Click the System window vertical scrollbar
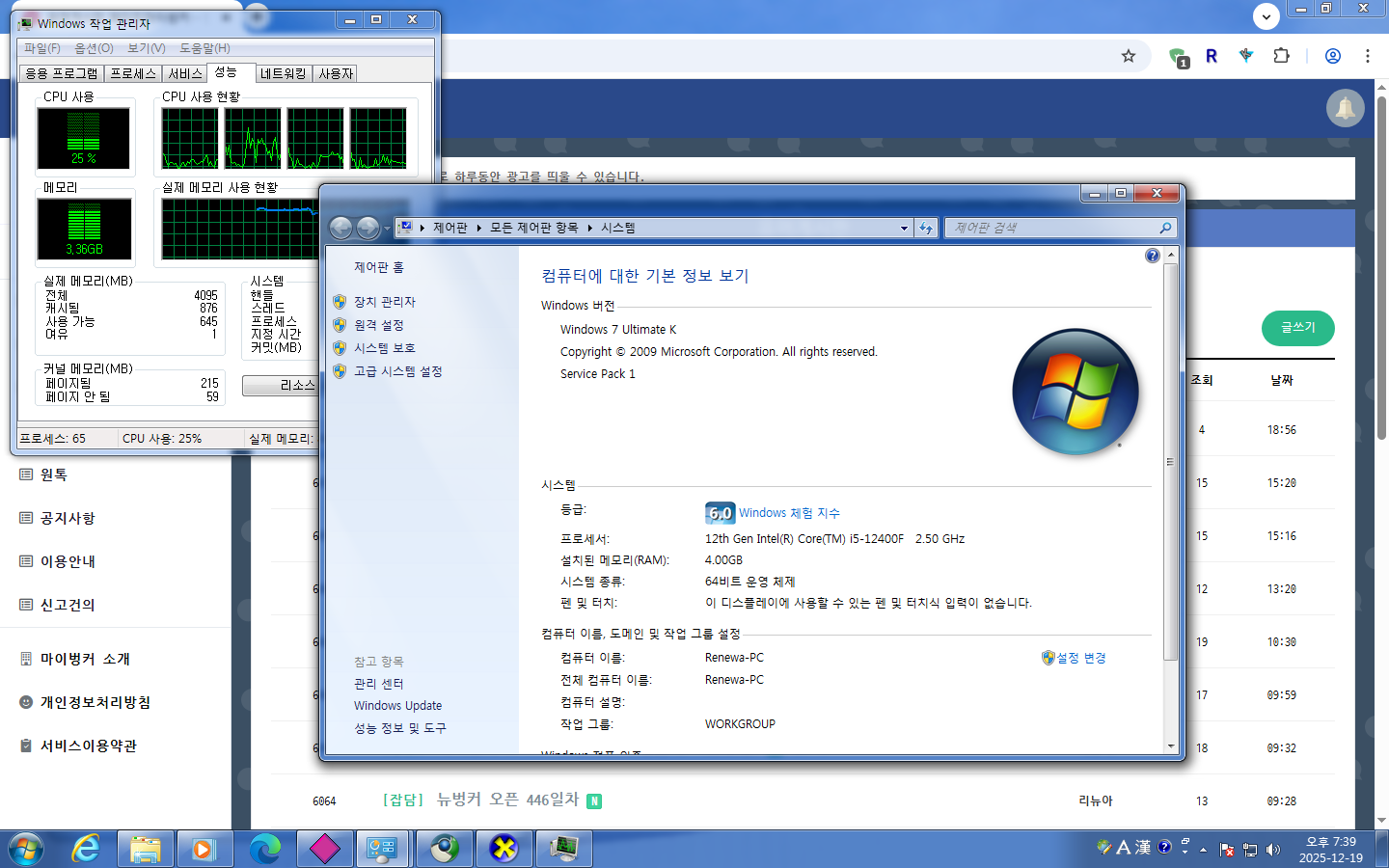 point(1170,463)
